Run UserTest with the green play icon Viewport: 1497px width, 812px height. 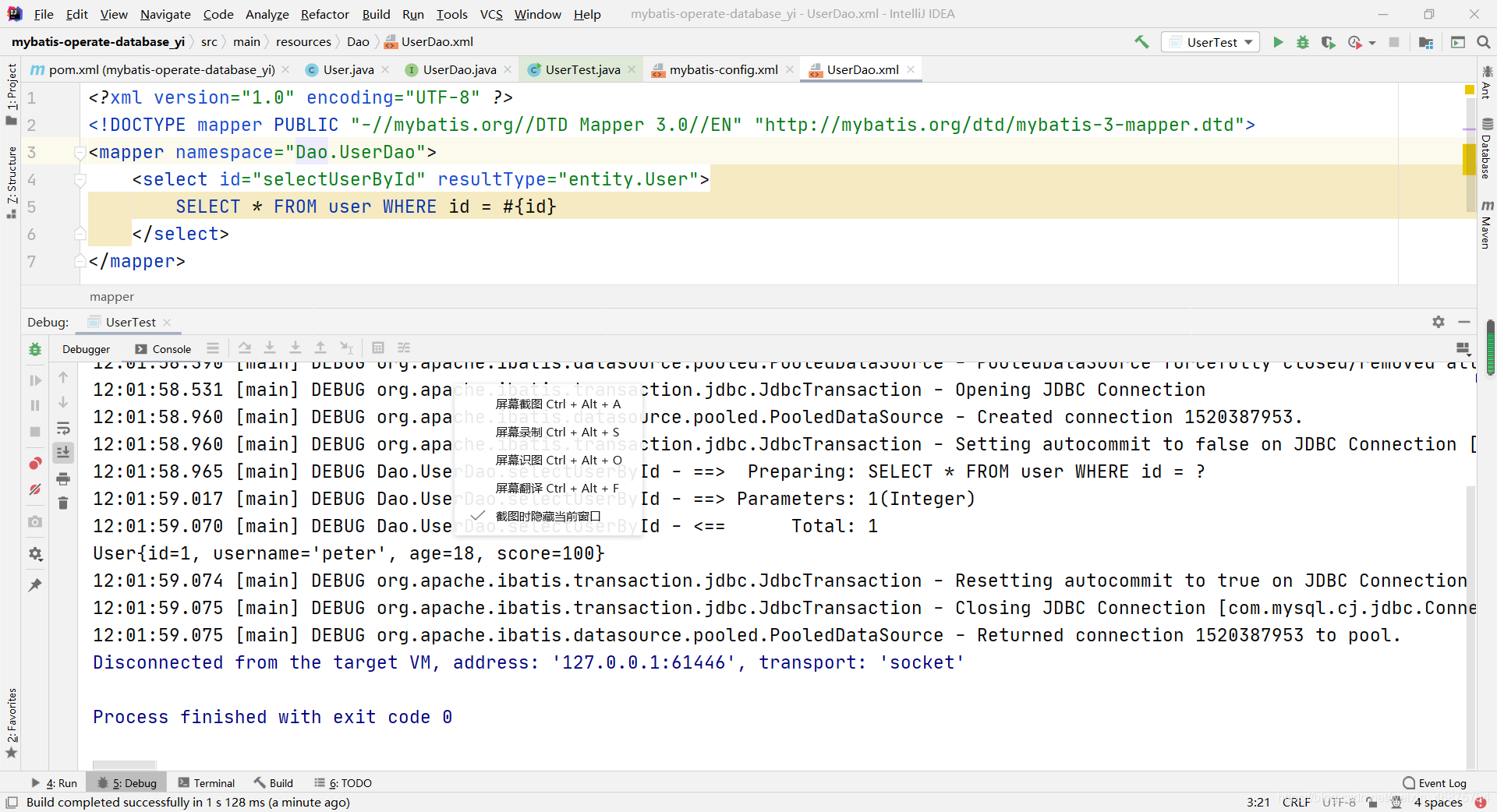click(x=1278, y=42)
